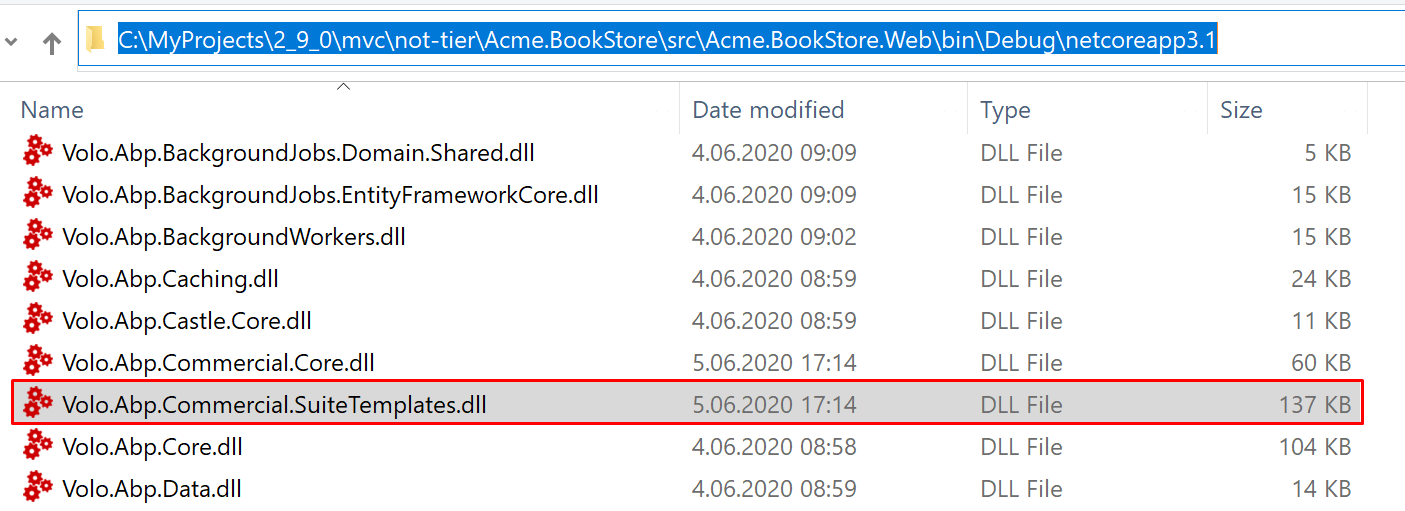Image resolution: width=1405 pixels, height=511 pixels.
Task: Click the Volo.Abp.Data.dll gear icon
Action: (38, 488)
